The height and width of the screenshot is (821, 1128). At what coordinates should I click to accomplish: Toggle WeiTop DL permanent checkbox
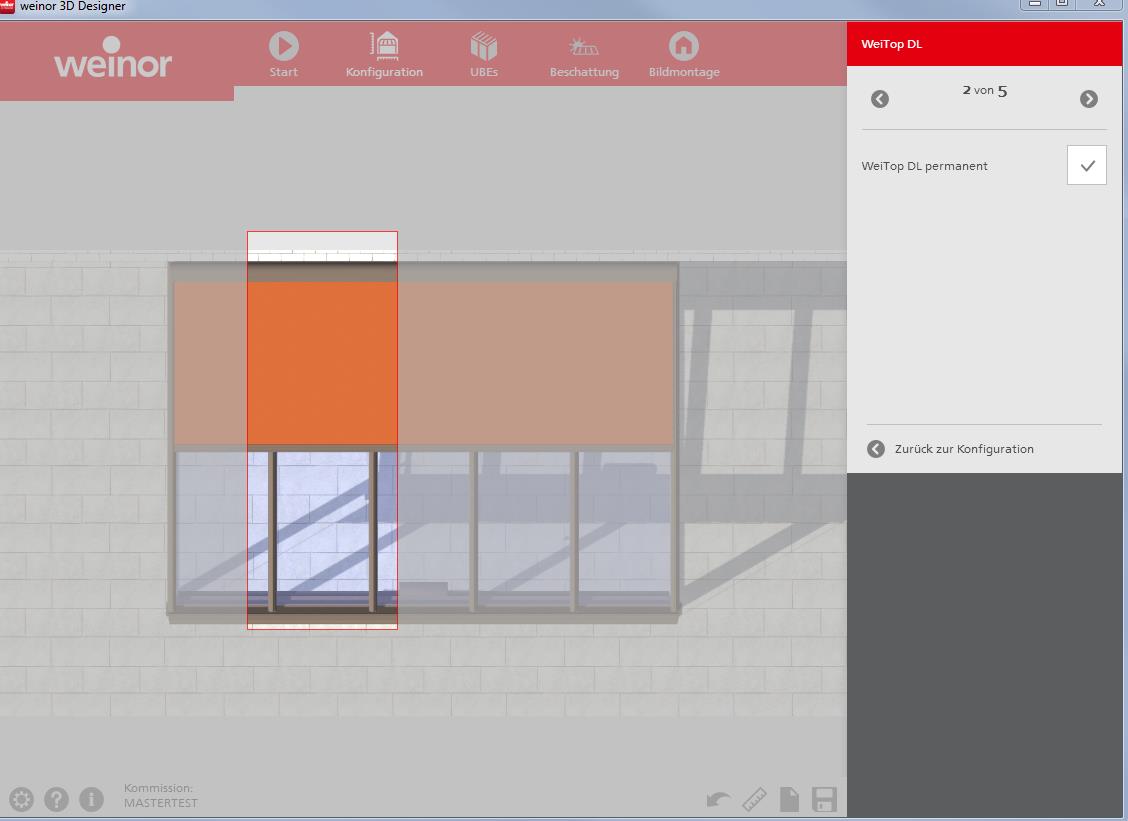point(1086,165)
